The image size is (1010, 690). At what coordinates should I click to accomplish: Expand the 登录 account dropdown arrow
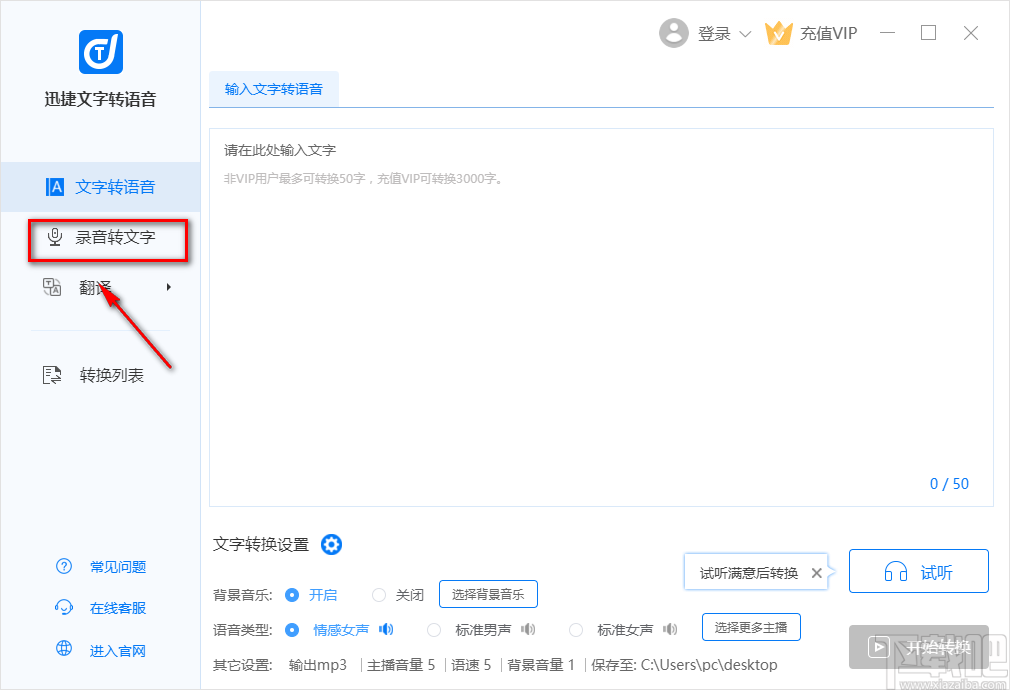(x=746, y=33)
